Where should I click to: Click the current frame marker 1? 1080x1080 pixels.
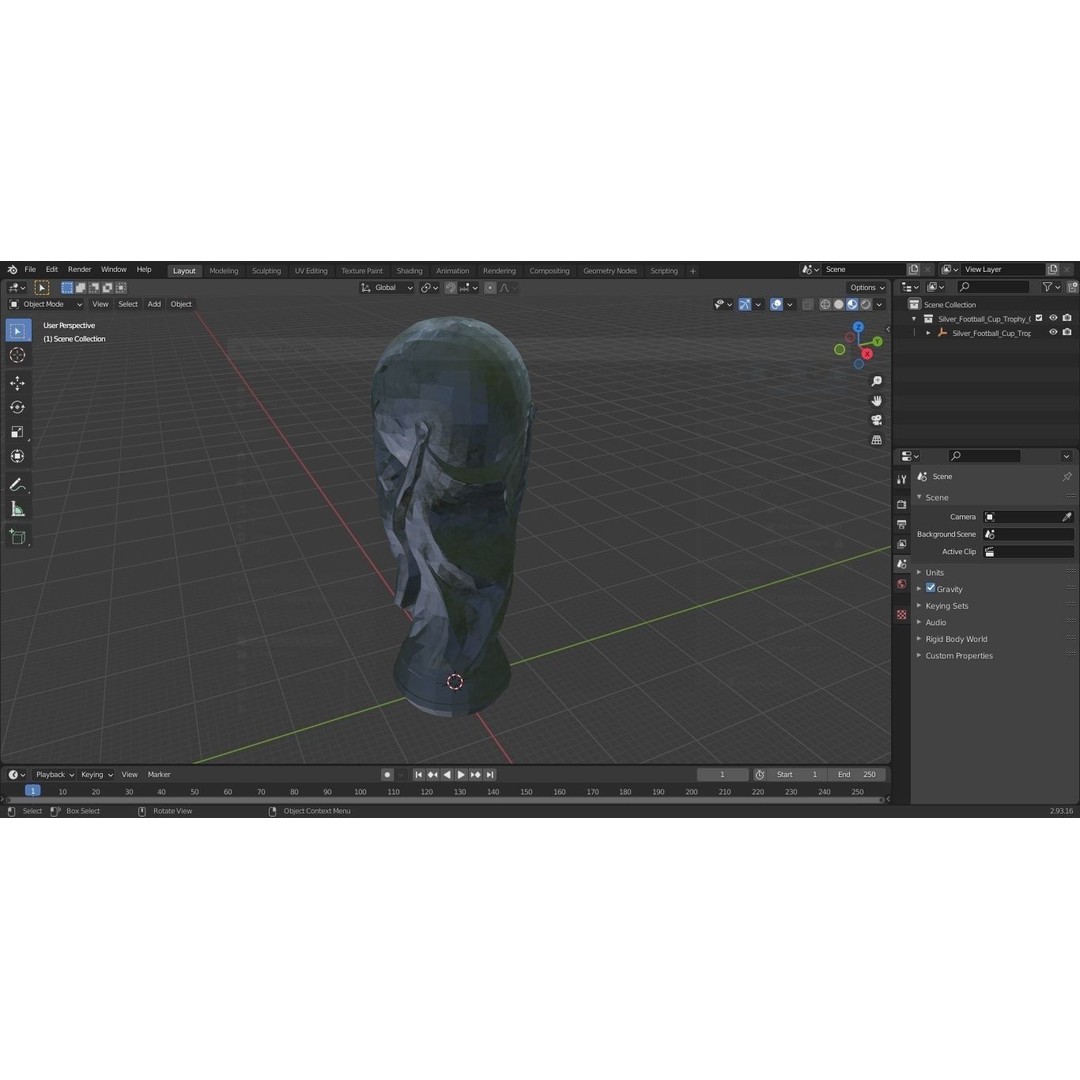32,791
